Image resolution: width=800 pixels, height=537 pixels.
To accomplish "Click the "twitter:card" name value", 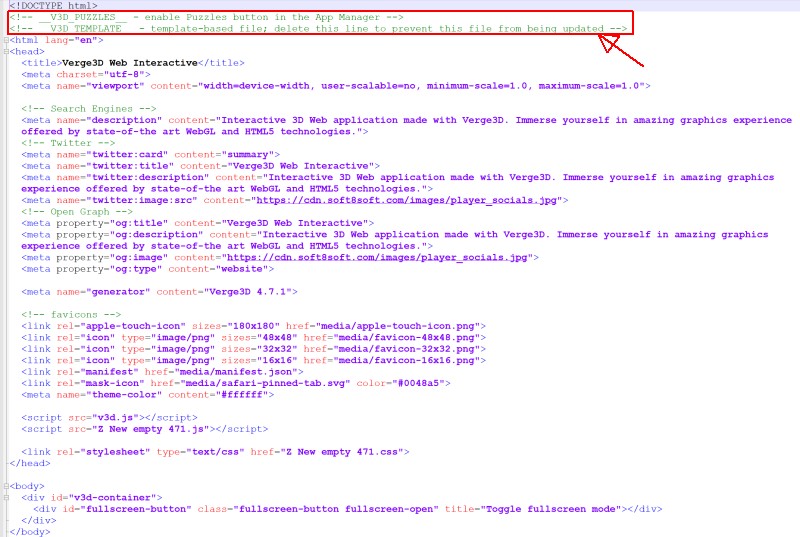I will click(x=127, y=155).
